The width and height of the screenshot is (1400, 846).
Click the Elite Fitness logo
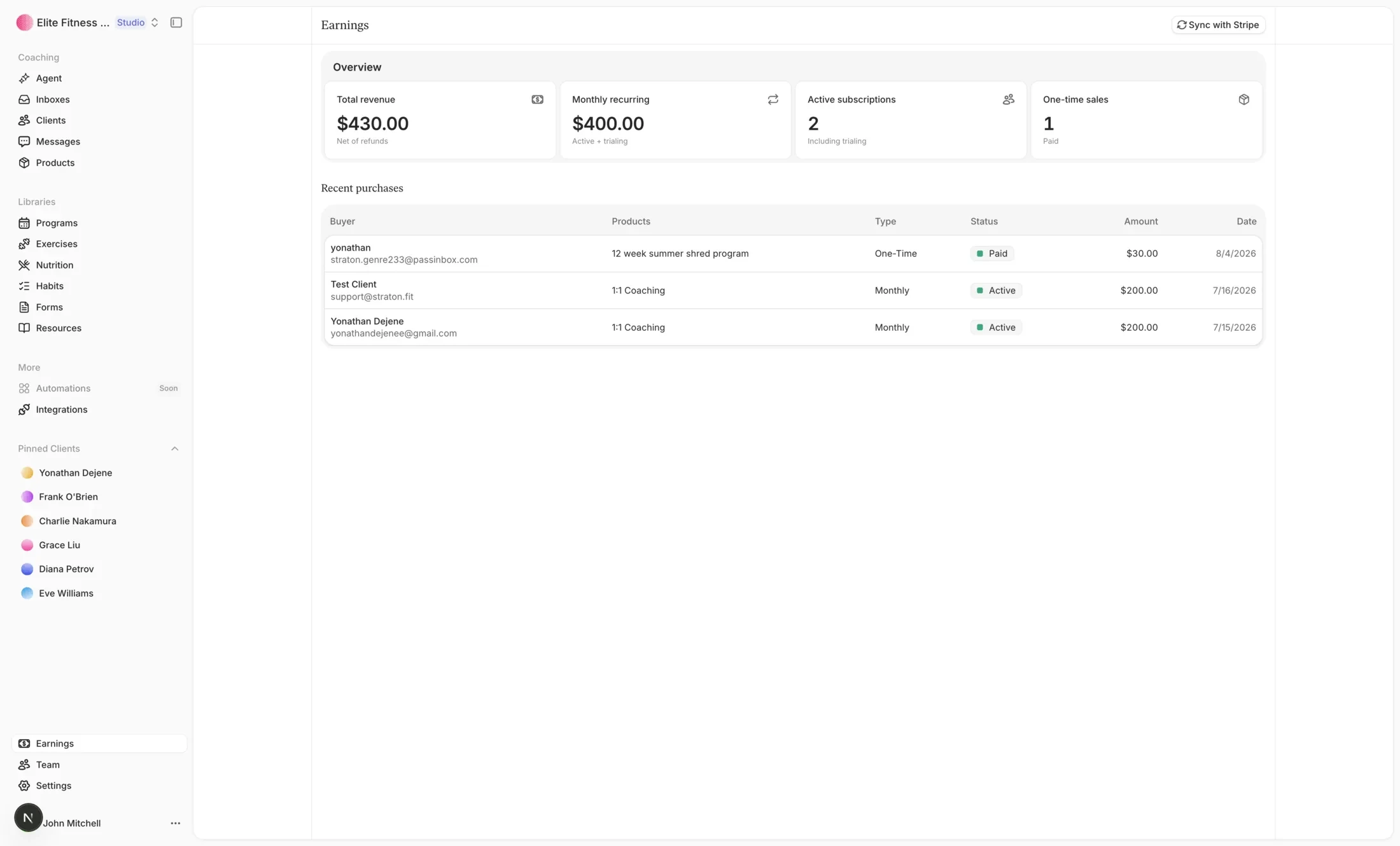point(25,23)
